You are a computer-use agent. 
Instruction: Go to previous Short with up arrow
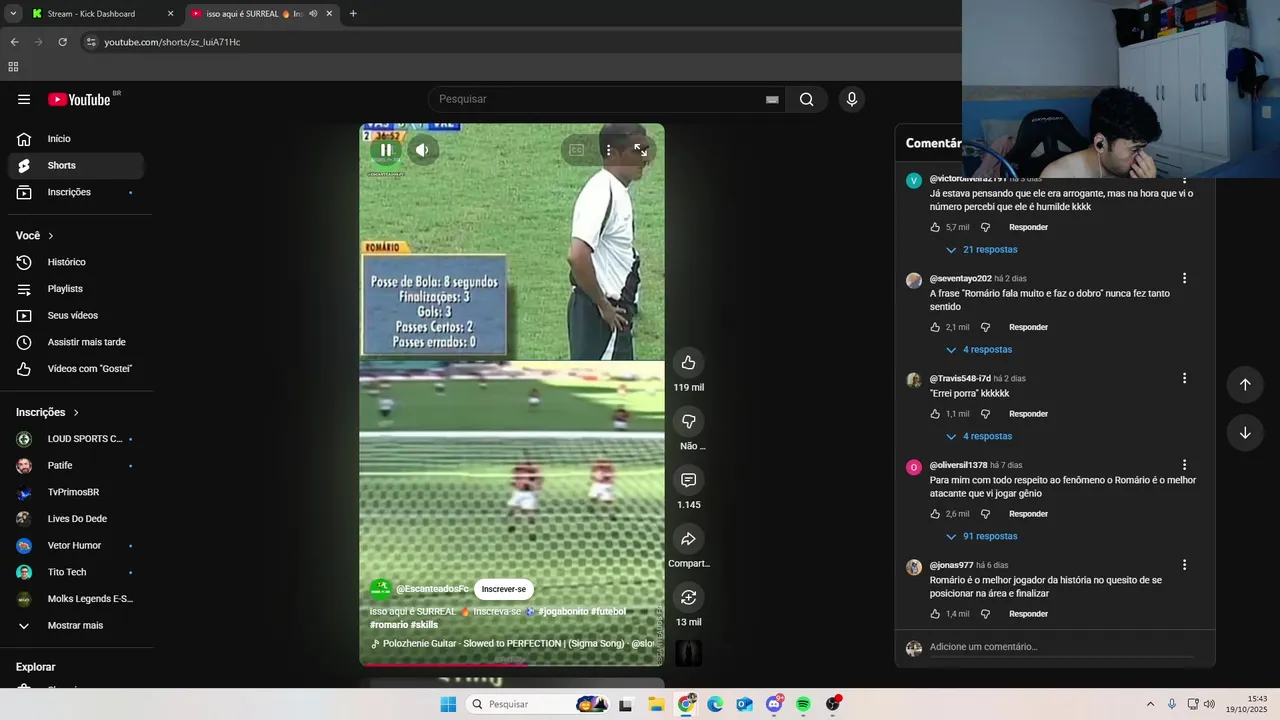pyautogui.click(x=1245, y=385)
